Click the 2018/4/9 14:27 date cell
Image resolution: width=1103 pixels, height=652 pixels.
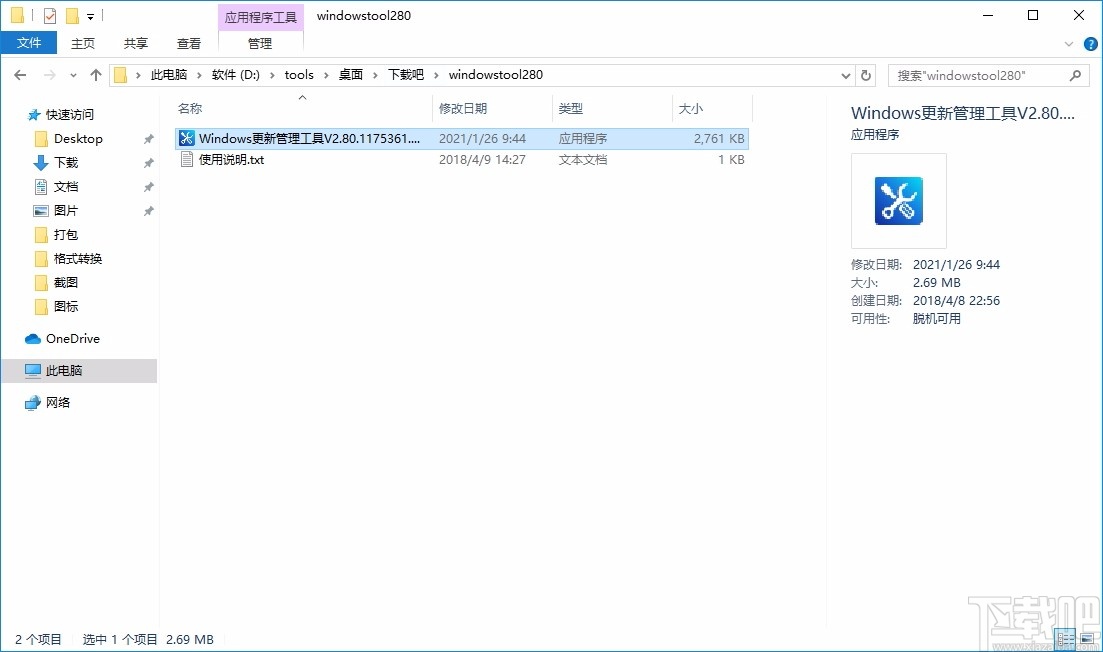click(x=483, y=160)
